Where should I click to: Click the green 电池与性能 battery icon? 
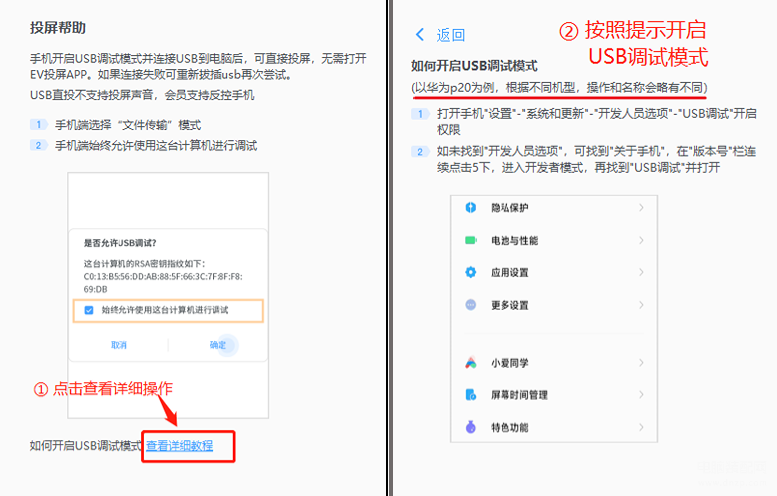pyautogui.click(x=471, y=240)
